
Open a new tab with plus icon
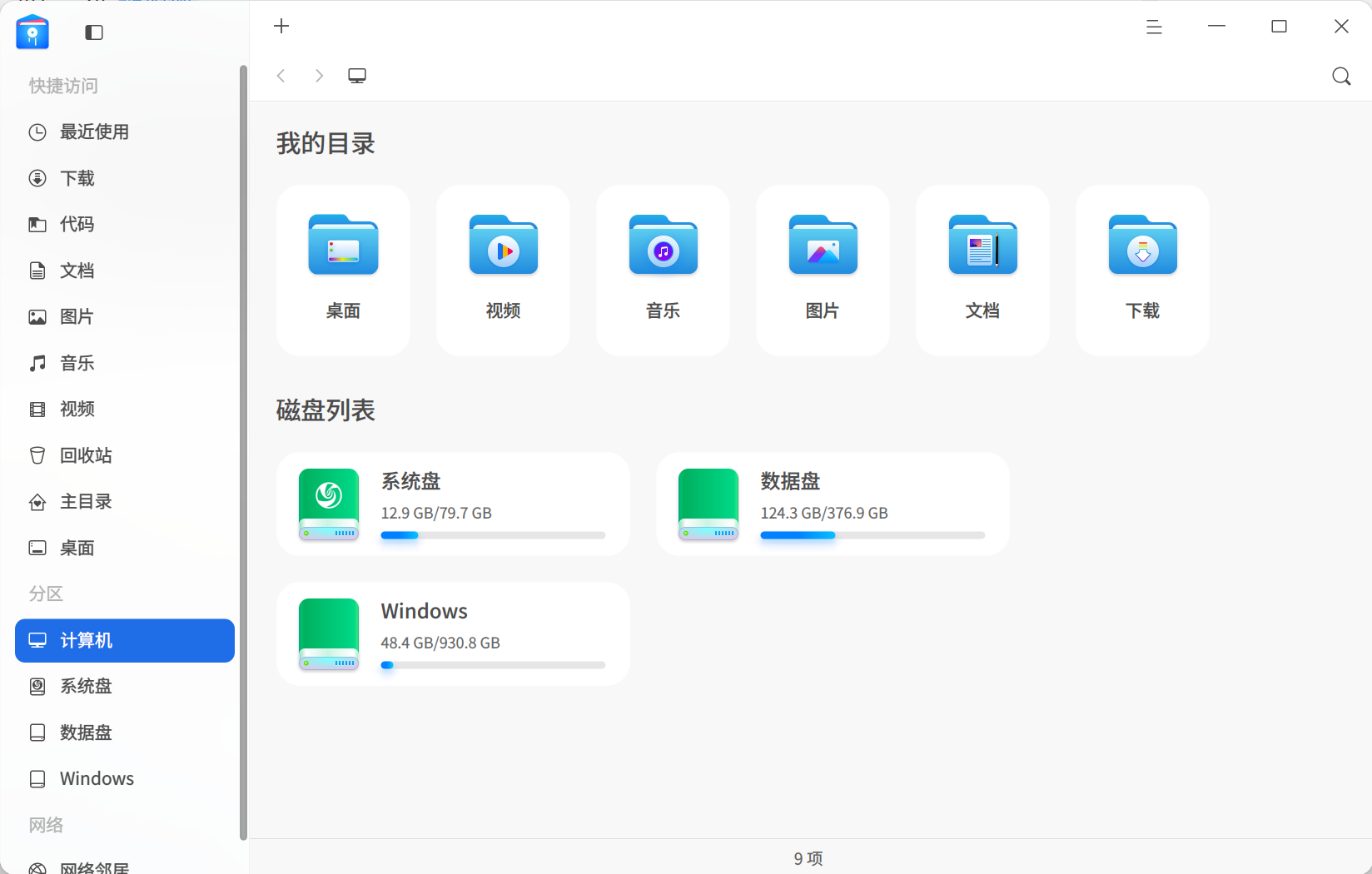point(281,26)
